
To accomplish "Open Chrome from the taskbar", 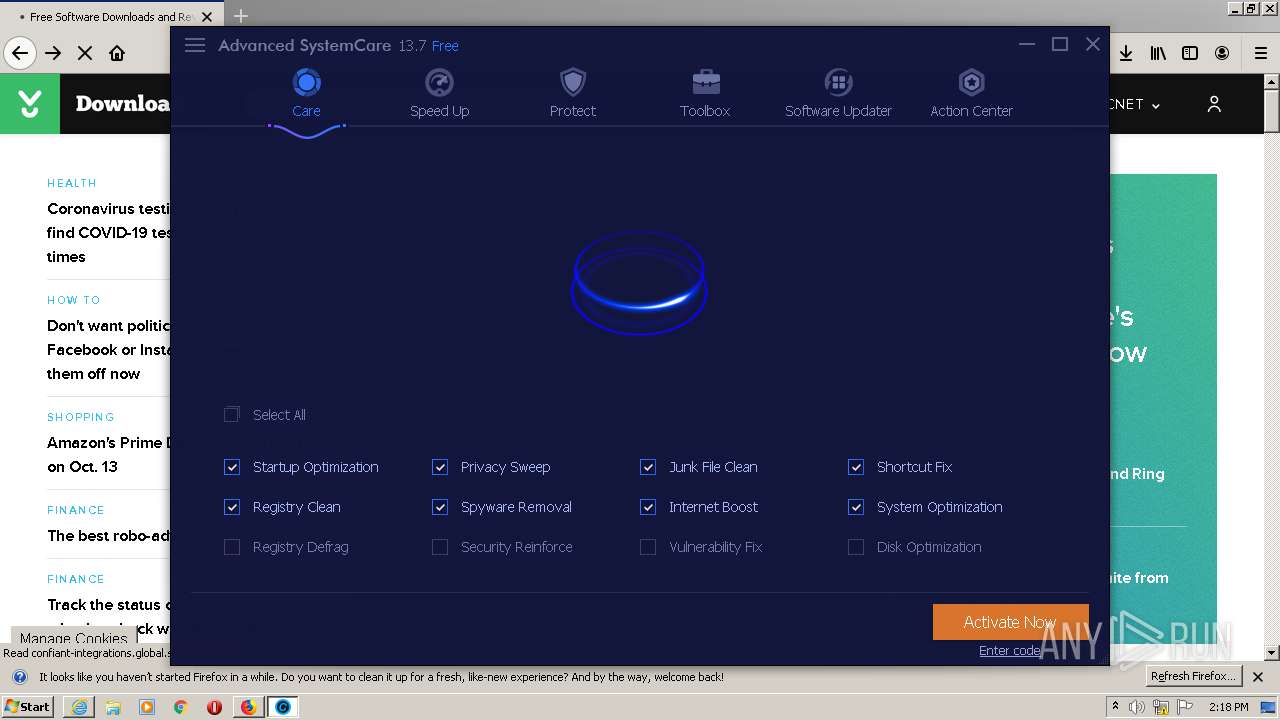I will pyautogui.click(x=180, y=707).
